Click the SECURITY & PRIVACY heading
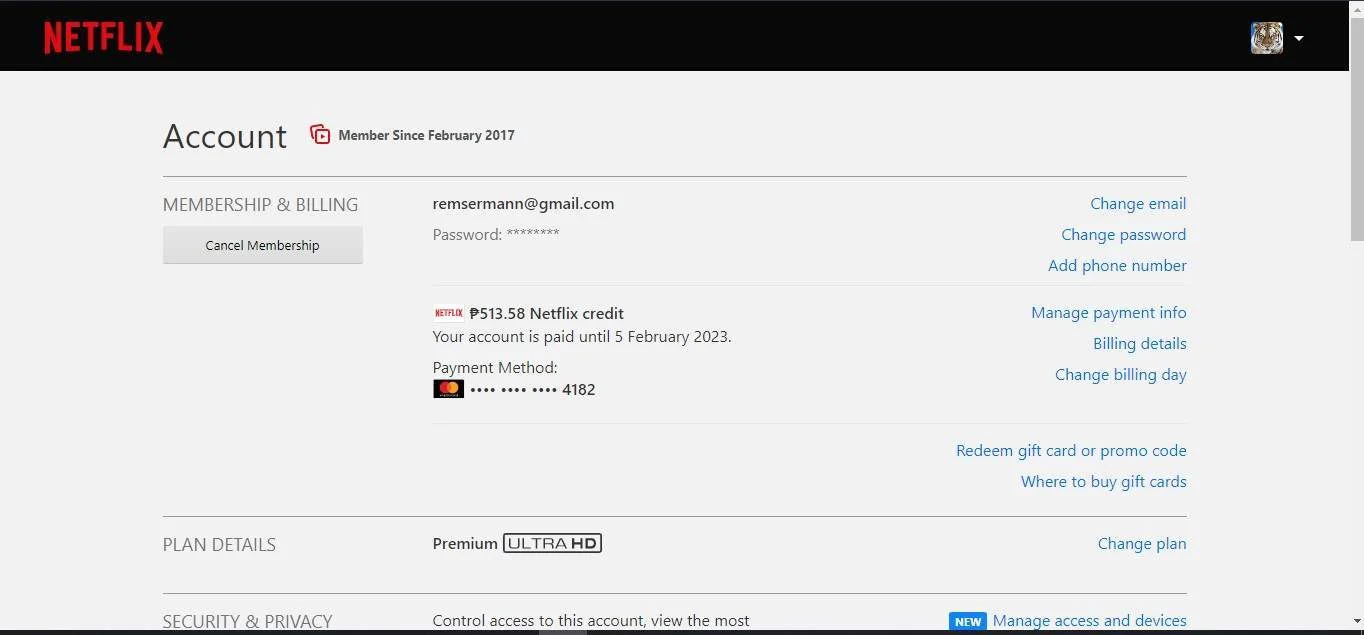 coord(247,622)
